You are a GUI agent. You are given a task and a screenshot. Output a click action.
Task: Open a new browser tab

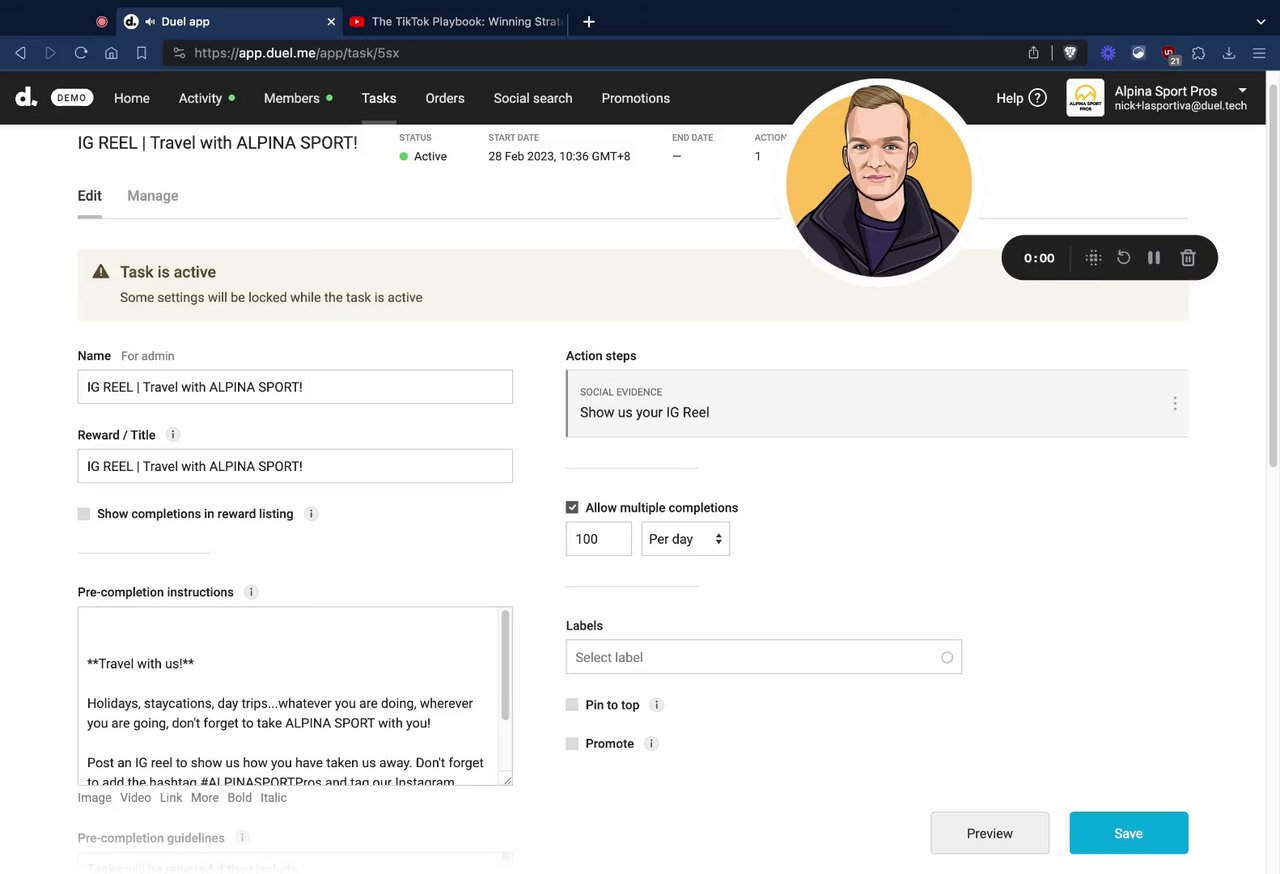pos(589,21)
